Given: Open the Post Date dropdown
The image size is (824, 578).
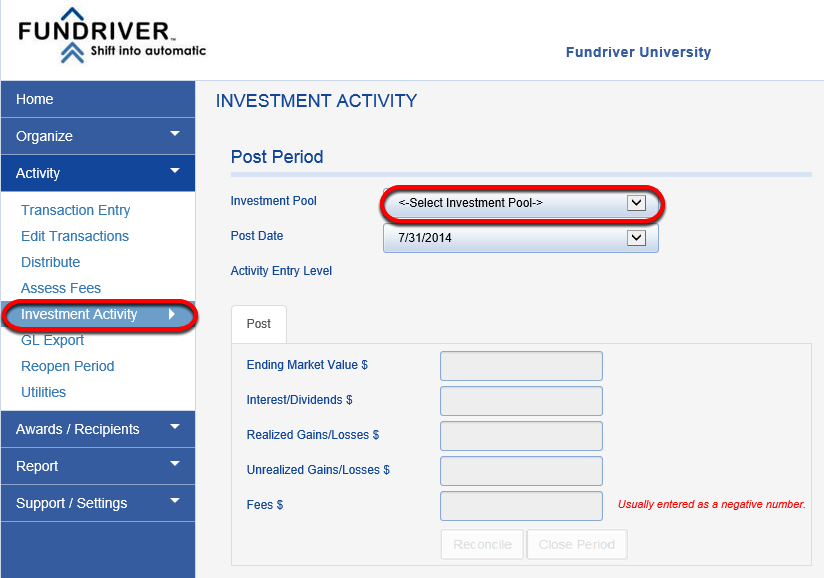Looking at the screenshot, I should (521, 238).
